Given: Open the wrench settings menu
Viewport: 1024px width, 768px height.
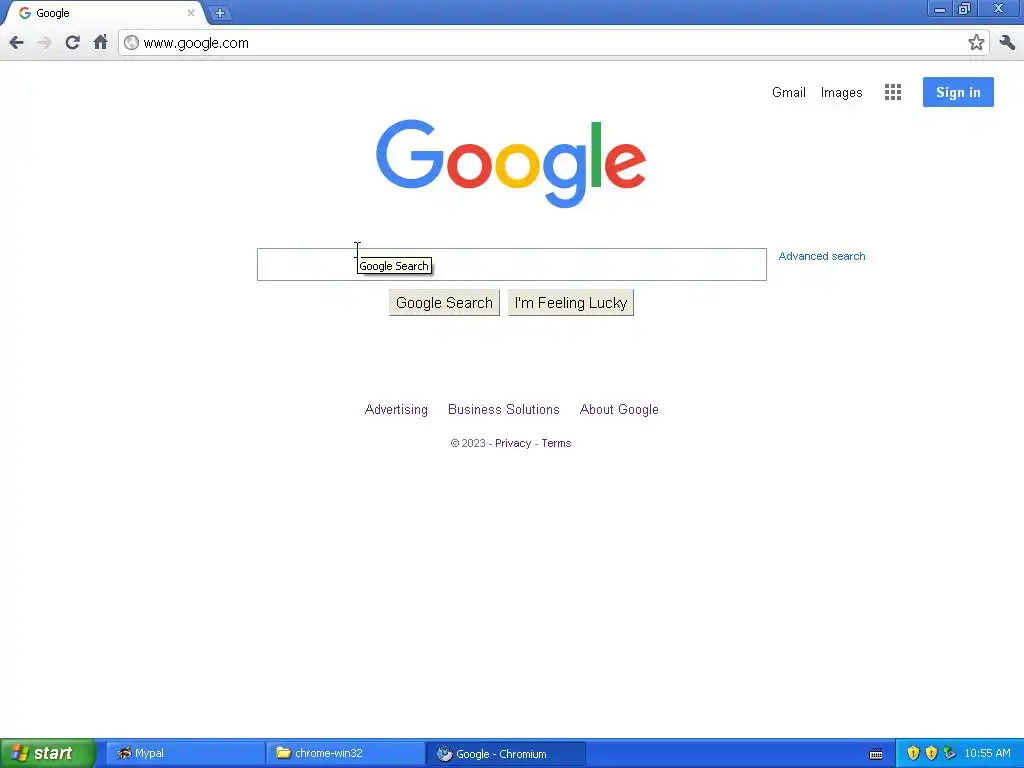Looking at the screenshot, I should tap(1007, 43).
